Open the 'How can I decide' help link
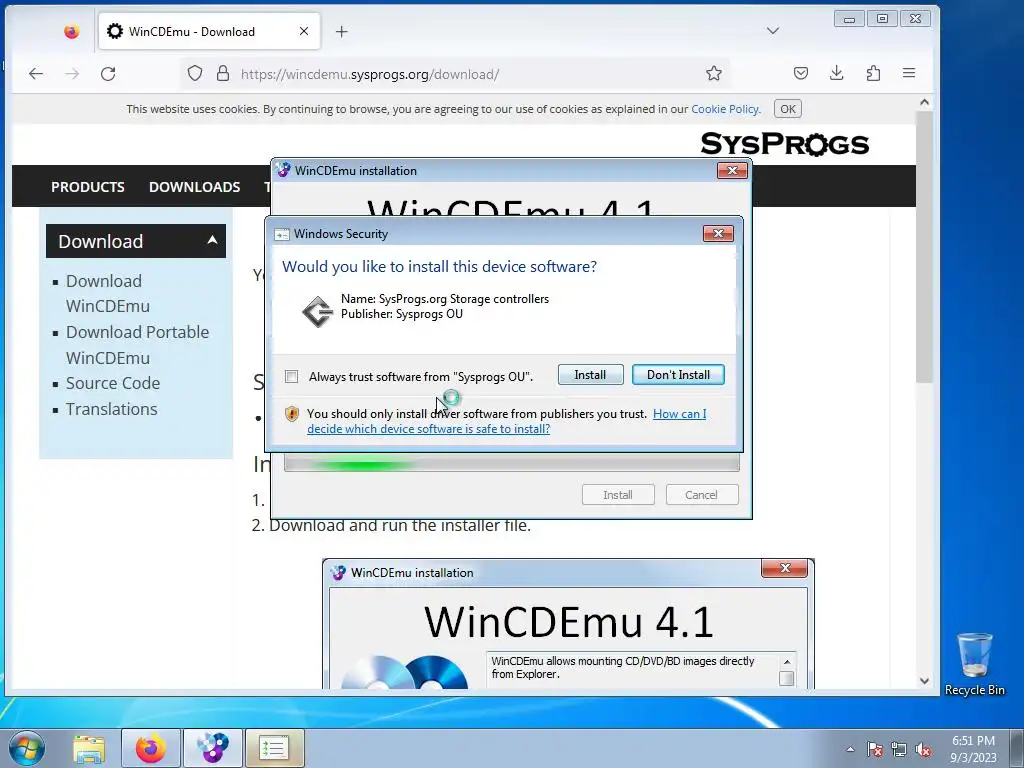The height and width of the screenshot is (768, 1024). click(x=506, y=421)
